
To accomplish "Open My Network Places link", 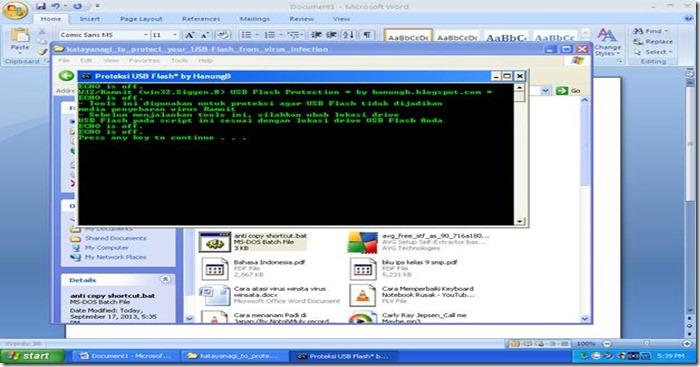I will click(115, 257).
